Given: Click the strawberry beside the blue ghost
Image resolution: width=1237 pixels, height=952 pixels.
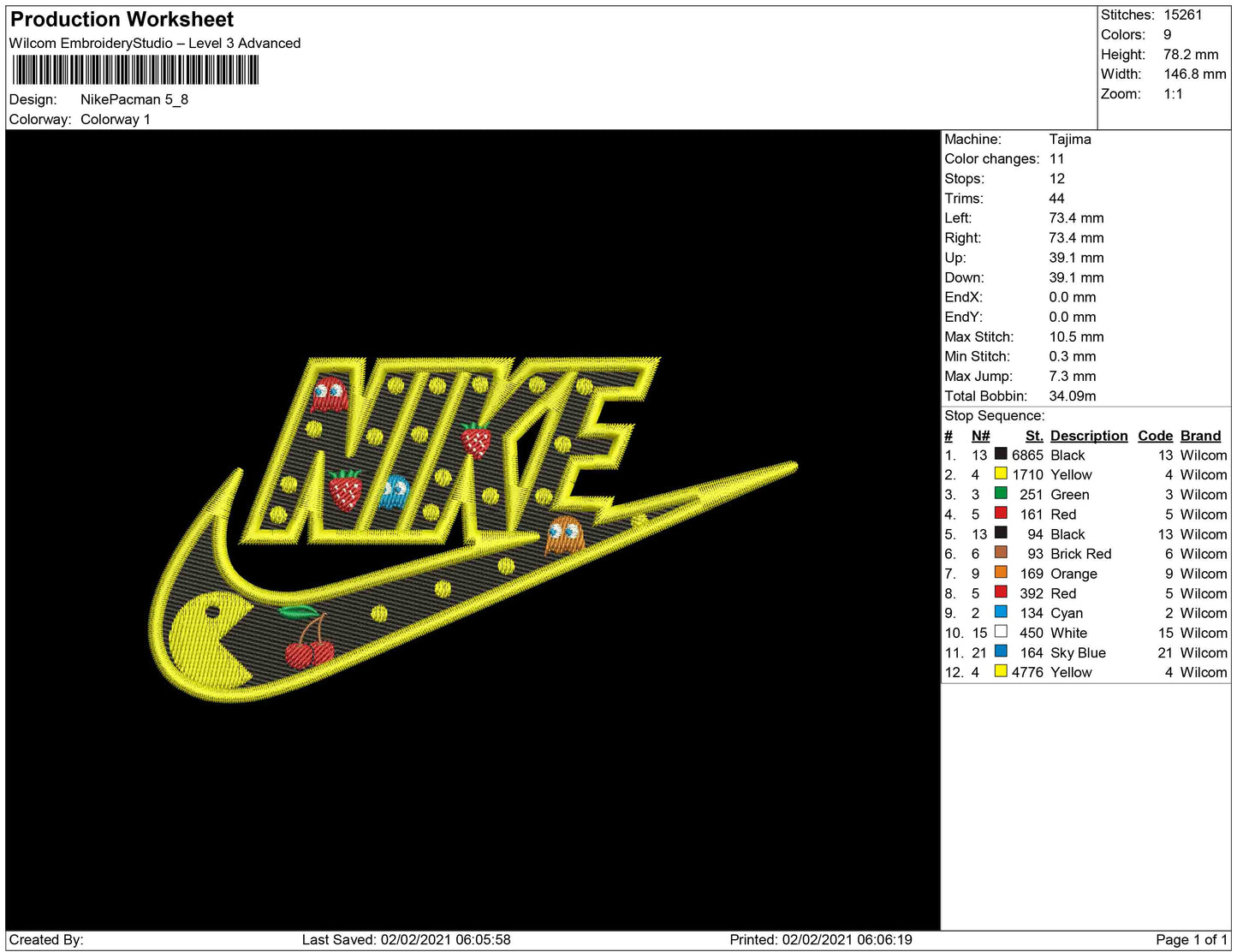Looking at the screenshot, I should pos(345,490).
